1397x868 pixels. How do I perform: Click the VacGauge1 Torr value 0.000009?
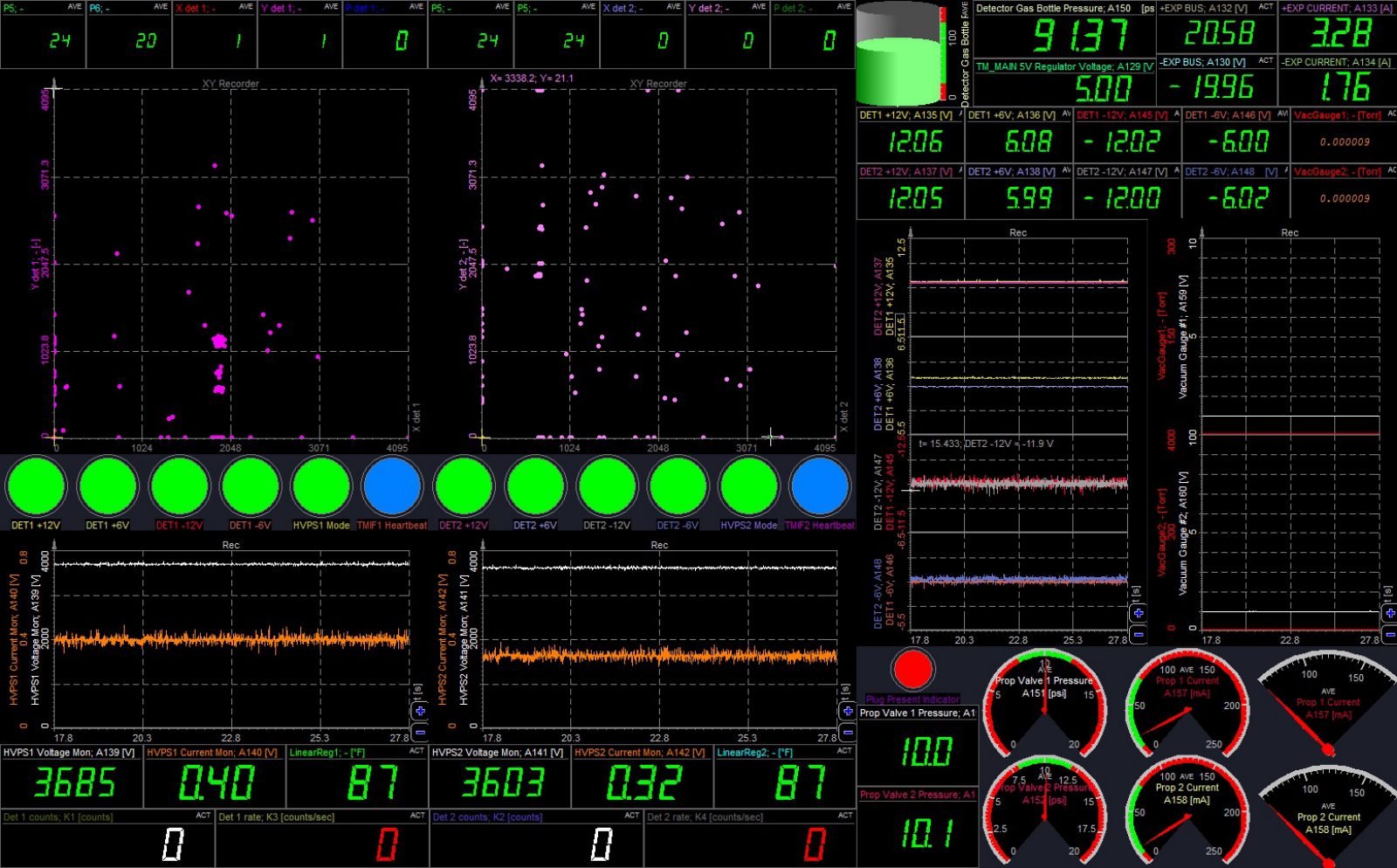coord(1344,141)
